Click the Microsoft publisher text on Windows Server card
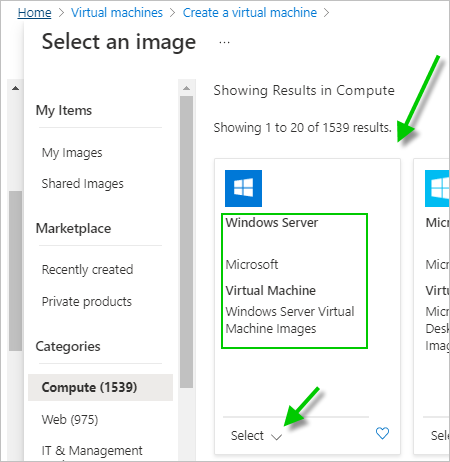 point(252,265)
